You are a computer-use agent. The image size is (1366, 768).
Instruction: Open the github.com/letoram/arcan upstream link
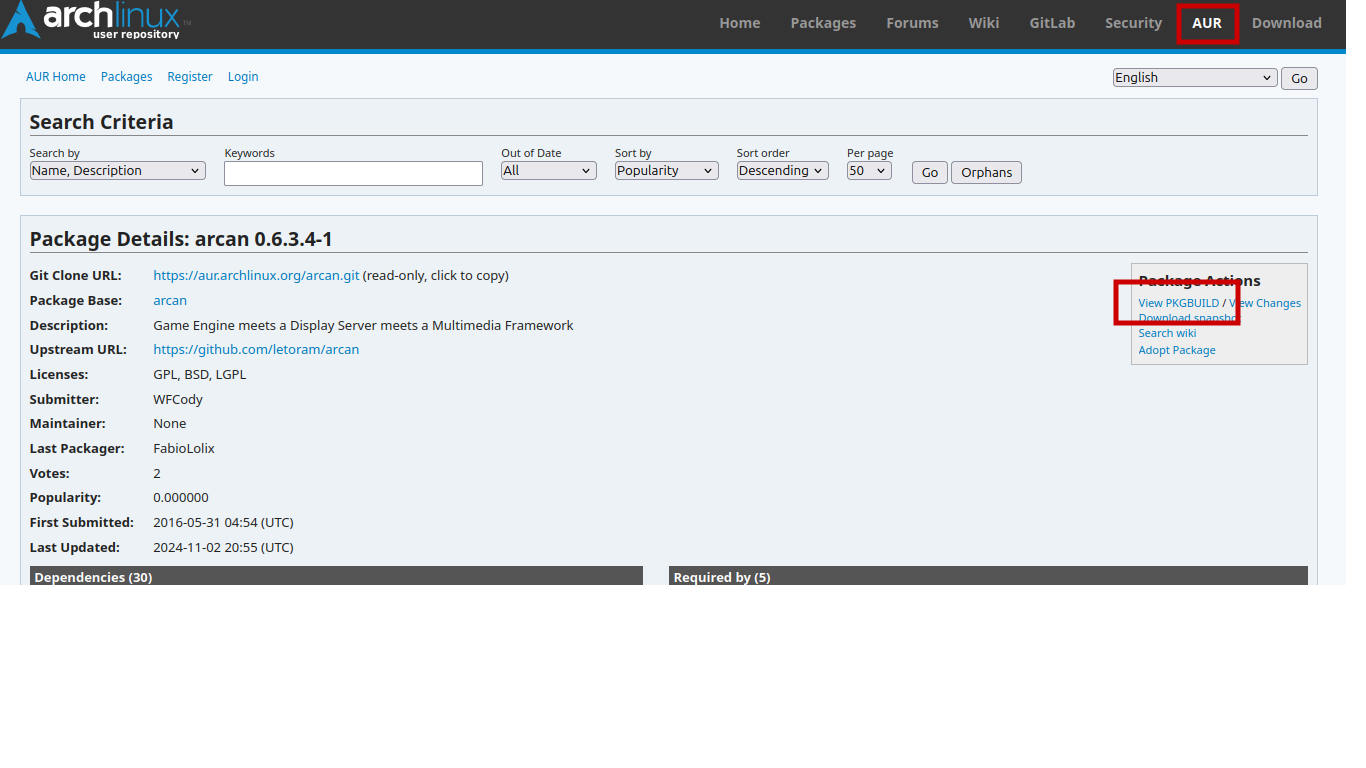pyautogui.click(x=256, y=350)
